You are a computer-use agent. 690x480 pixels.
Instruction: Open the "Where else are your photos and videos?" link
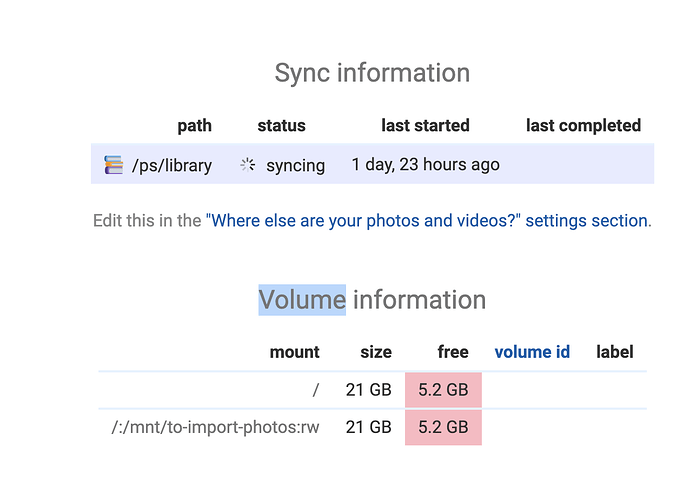[429, 220]
